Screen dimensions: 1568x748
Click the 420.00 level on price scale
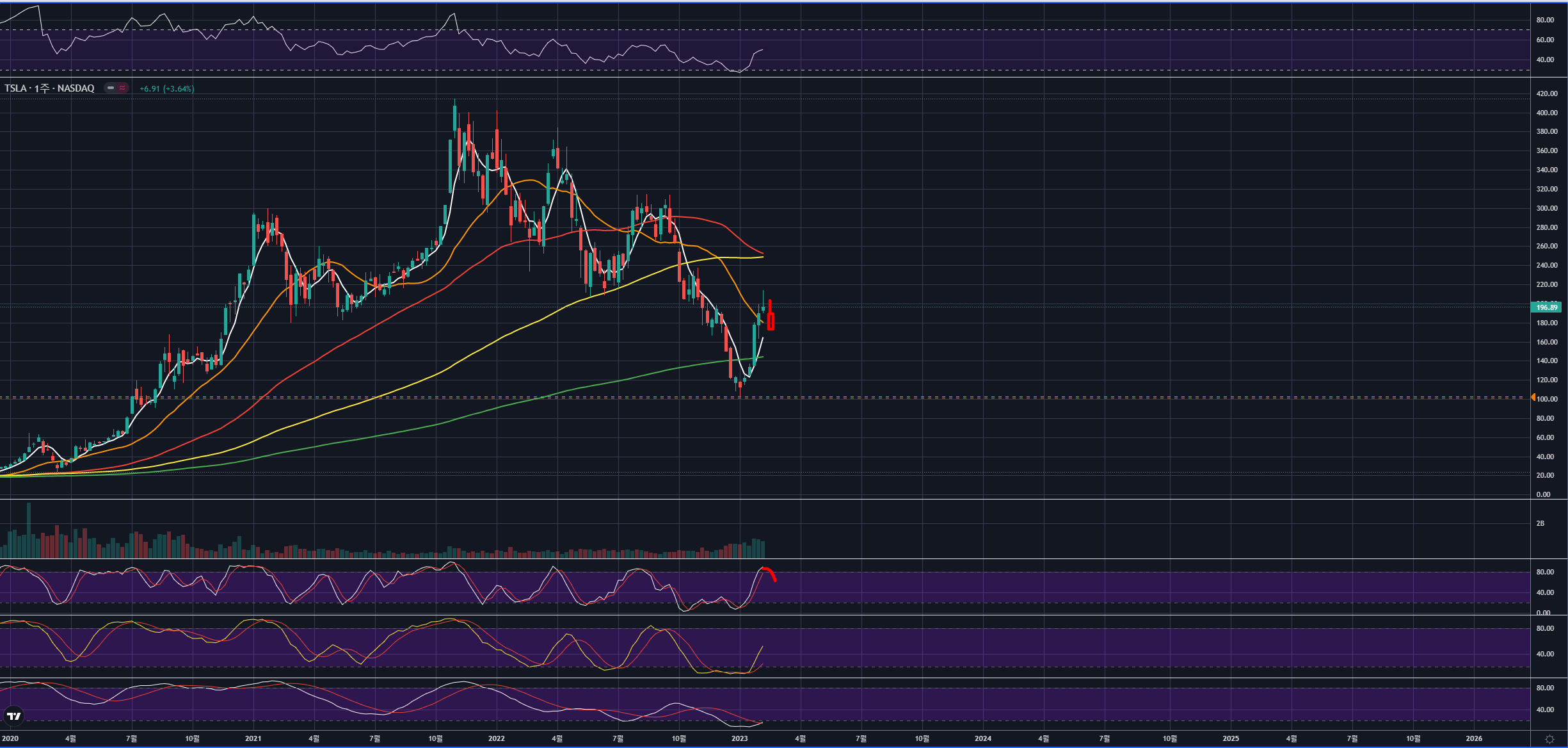[x=1547, y=93]
